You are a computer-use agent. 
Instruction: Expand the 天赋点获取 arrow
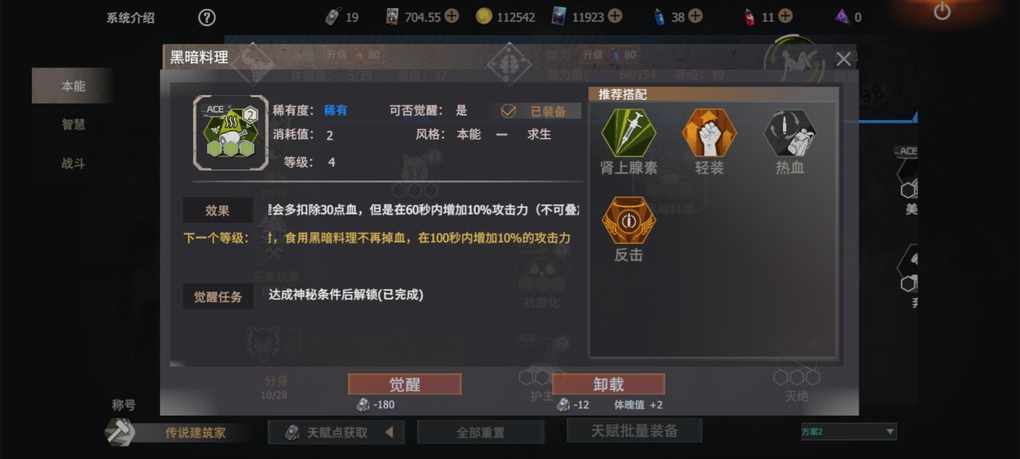[390, 432]
